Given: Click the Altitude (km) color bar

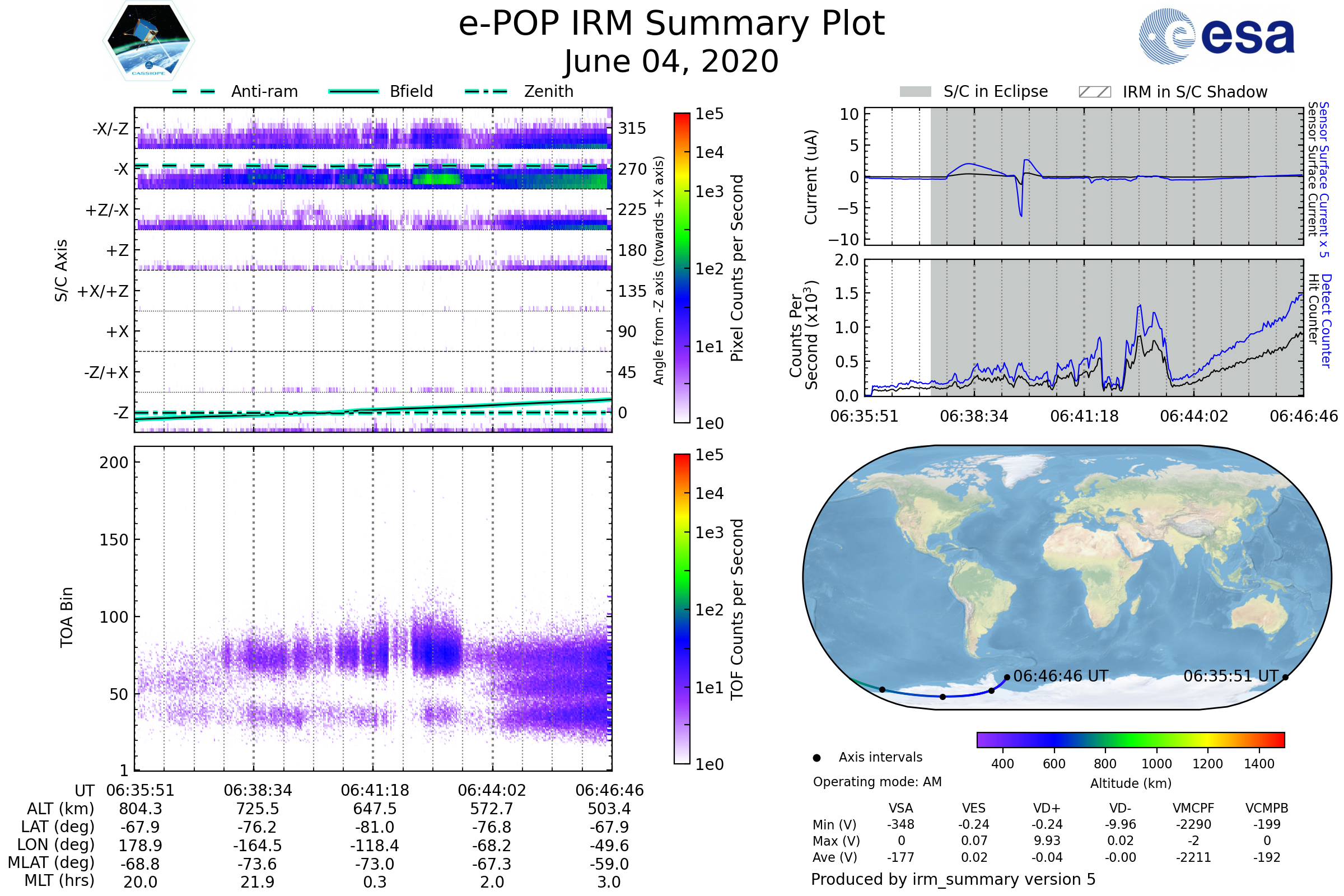Looking at the screenshot, I should click(1131, 740).
